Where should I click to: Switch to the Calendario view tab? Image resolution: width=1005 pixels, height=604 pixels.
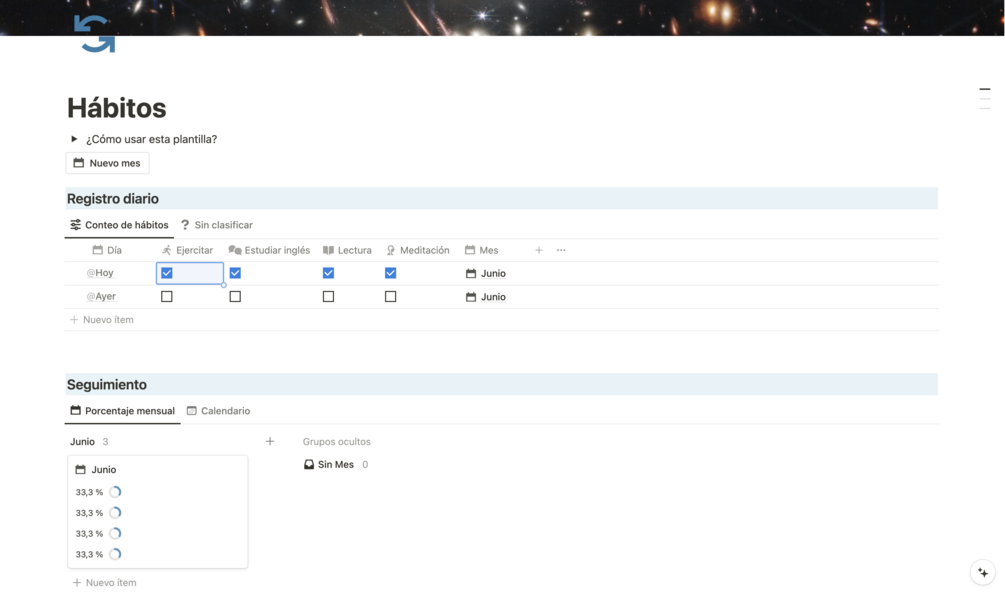tap(218, 411)
